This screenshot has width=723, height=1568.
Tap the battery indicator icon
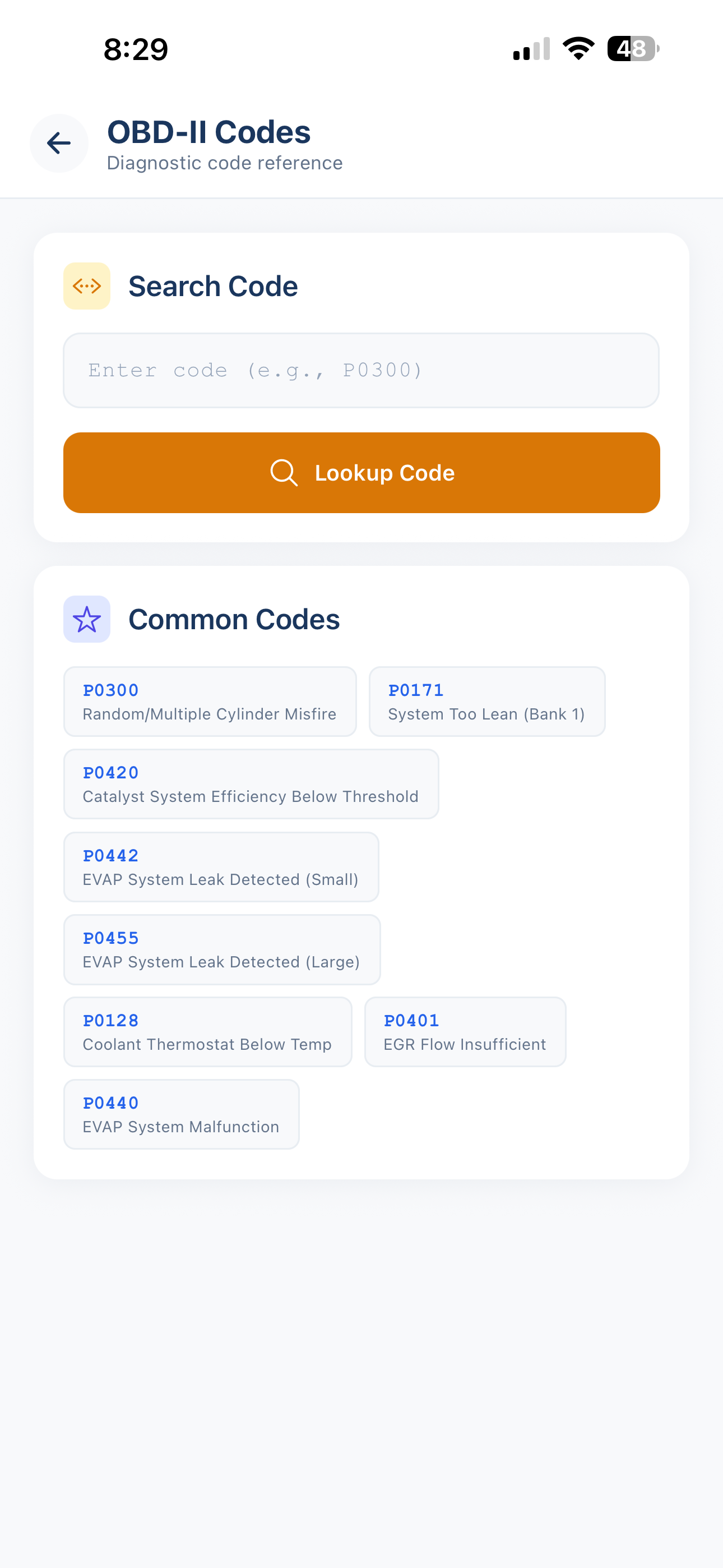click(x=633, y=49)
